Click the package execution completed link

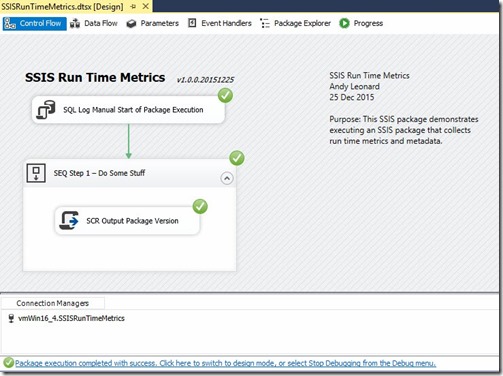pos(225,363)
